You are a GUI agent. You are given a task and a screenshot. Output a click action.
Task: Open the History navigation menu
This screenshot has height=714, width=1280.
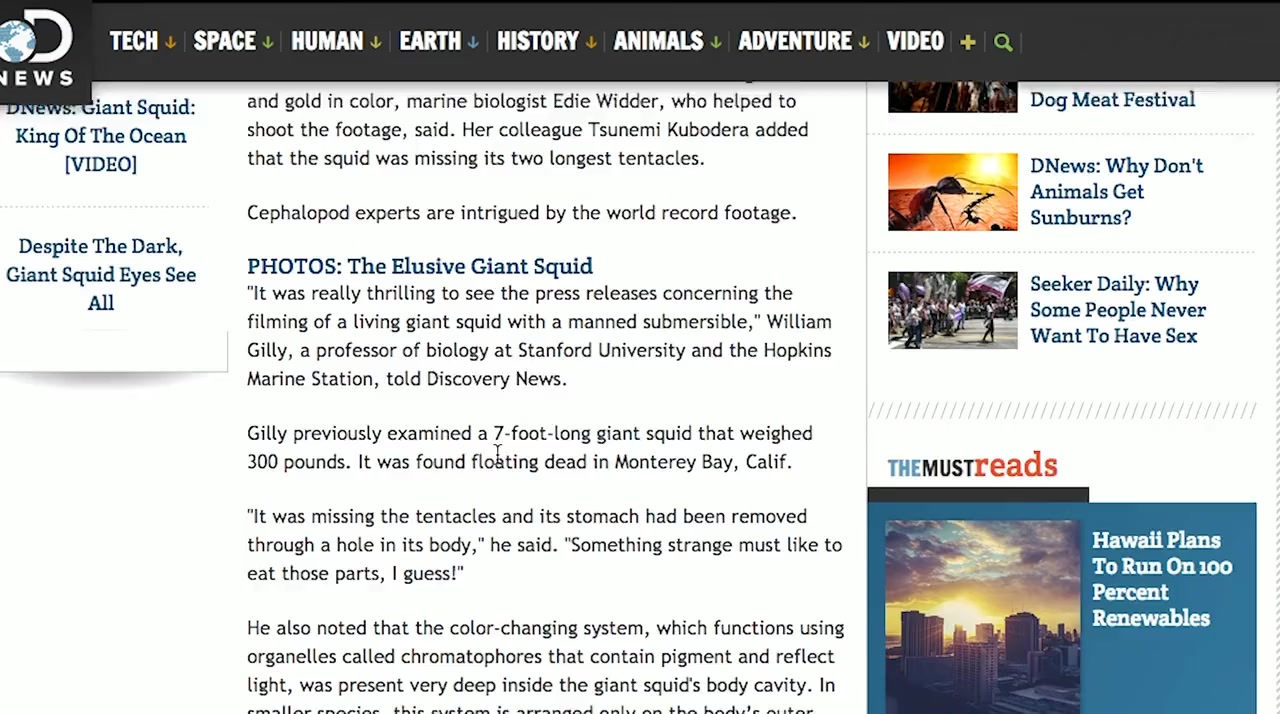(537, 41)
